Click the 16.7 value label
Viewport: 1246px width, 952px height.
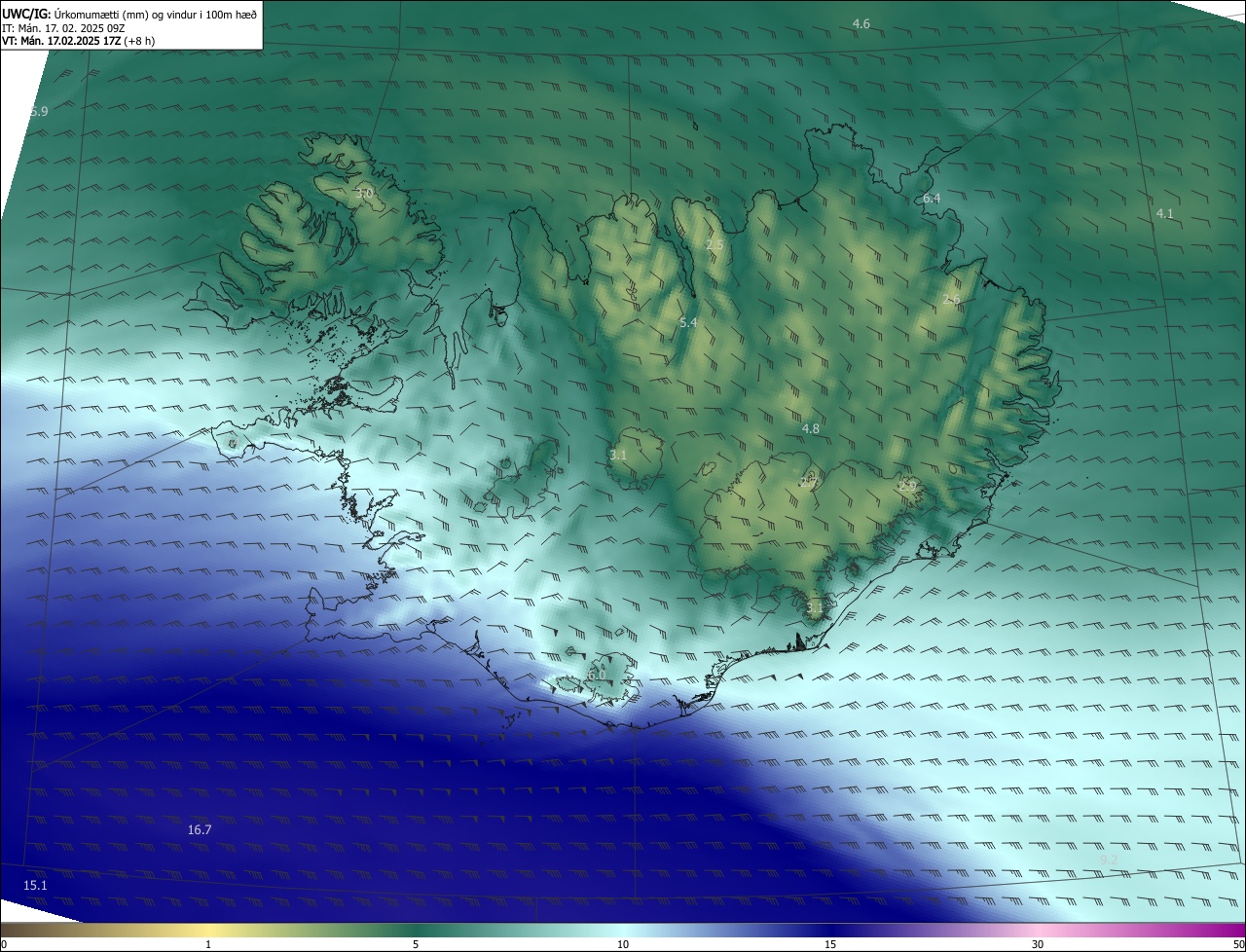(200, 830)
